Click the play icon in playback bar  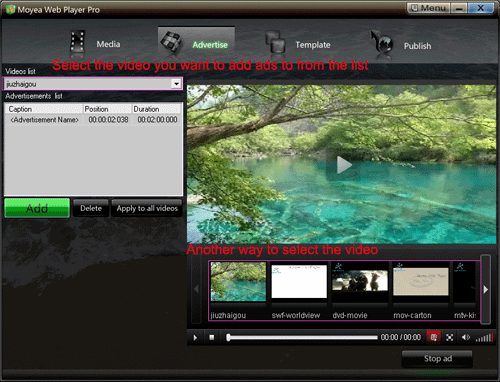(195, 338)
